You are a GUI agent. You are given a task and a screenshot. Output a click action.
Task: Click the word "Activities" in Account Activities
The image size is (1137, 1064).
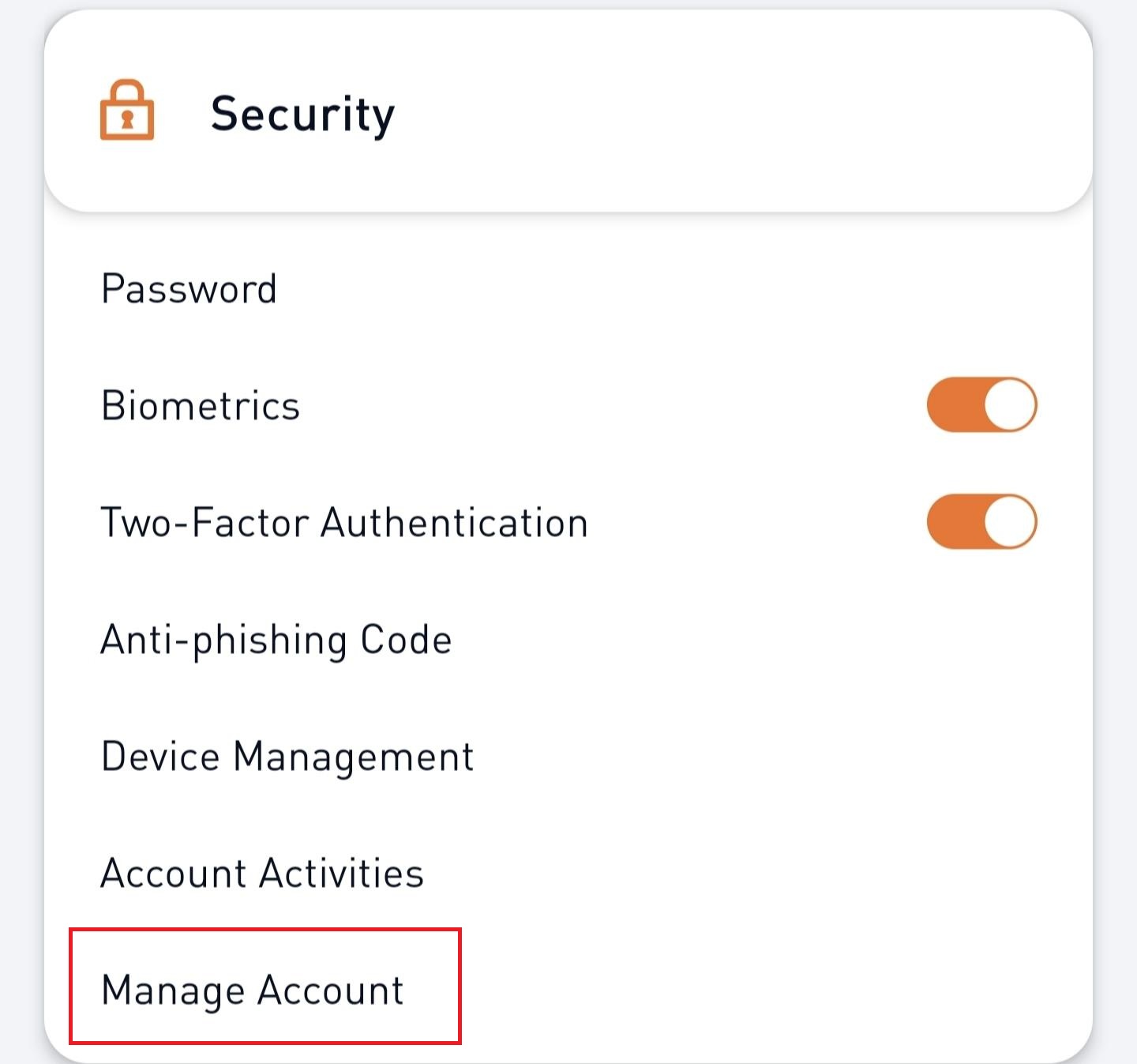pos(341,874)
